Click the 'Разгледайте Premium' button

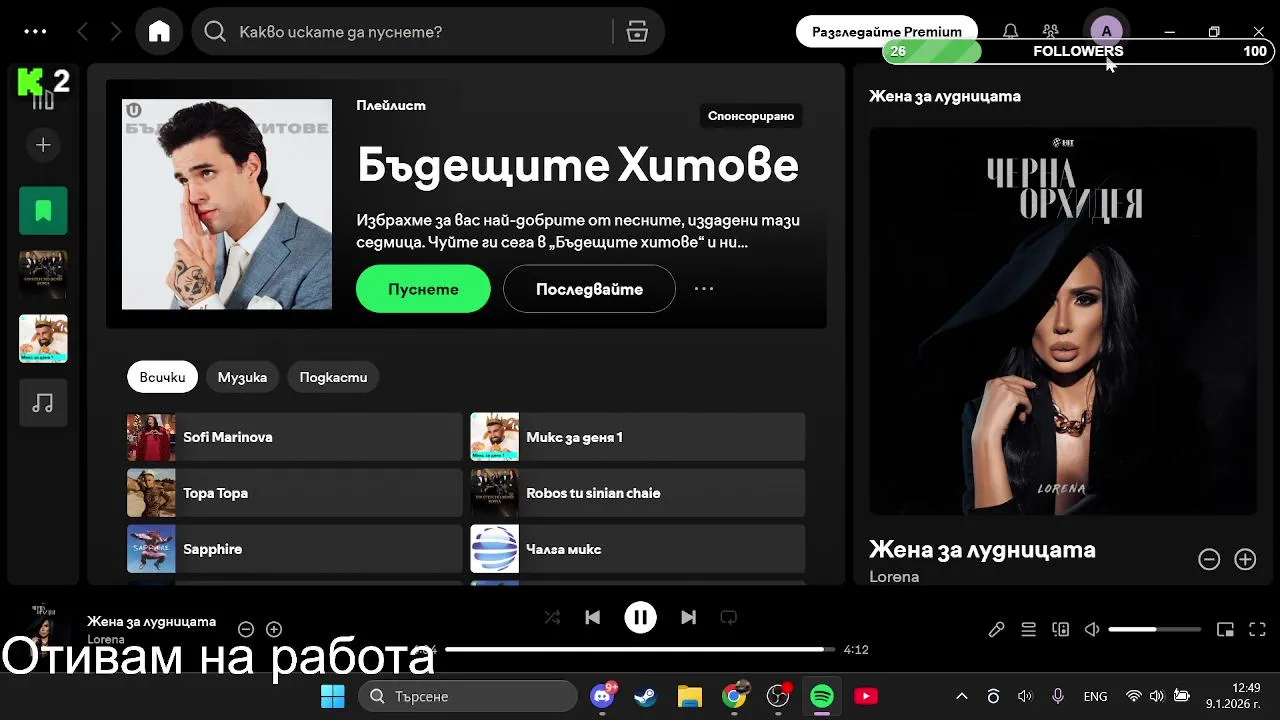point(887,32)
